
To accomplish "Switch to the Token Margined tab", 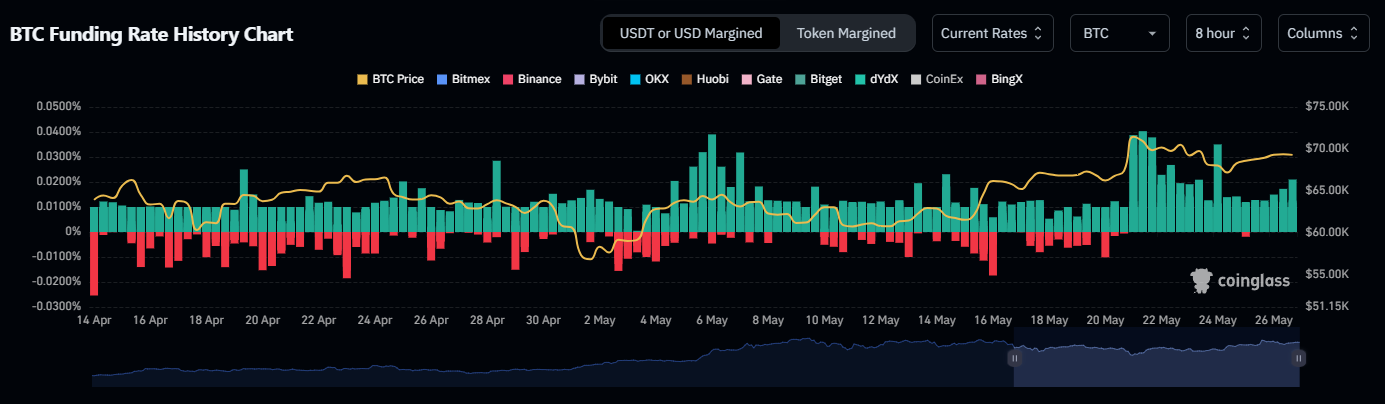I will [846, 33].
